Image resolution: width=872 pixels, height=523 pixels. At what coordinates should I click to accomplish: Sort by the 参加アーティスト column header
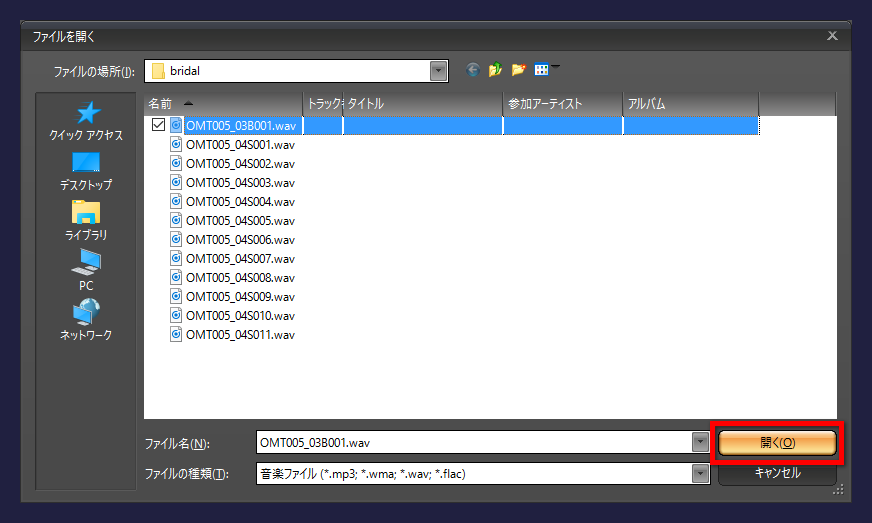tap(563, 104)
